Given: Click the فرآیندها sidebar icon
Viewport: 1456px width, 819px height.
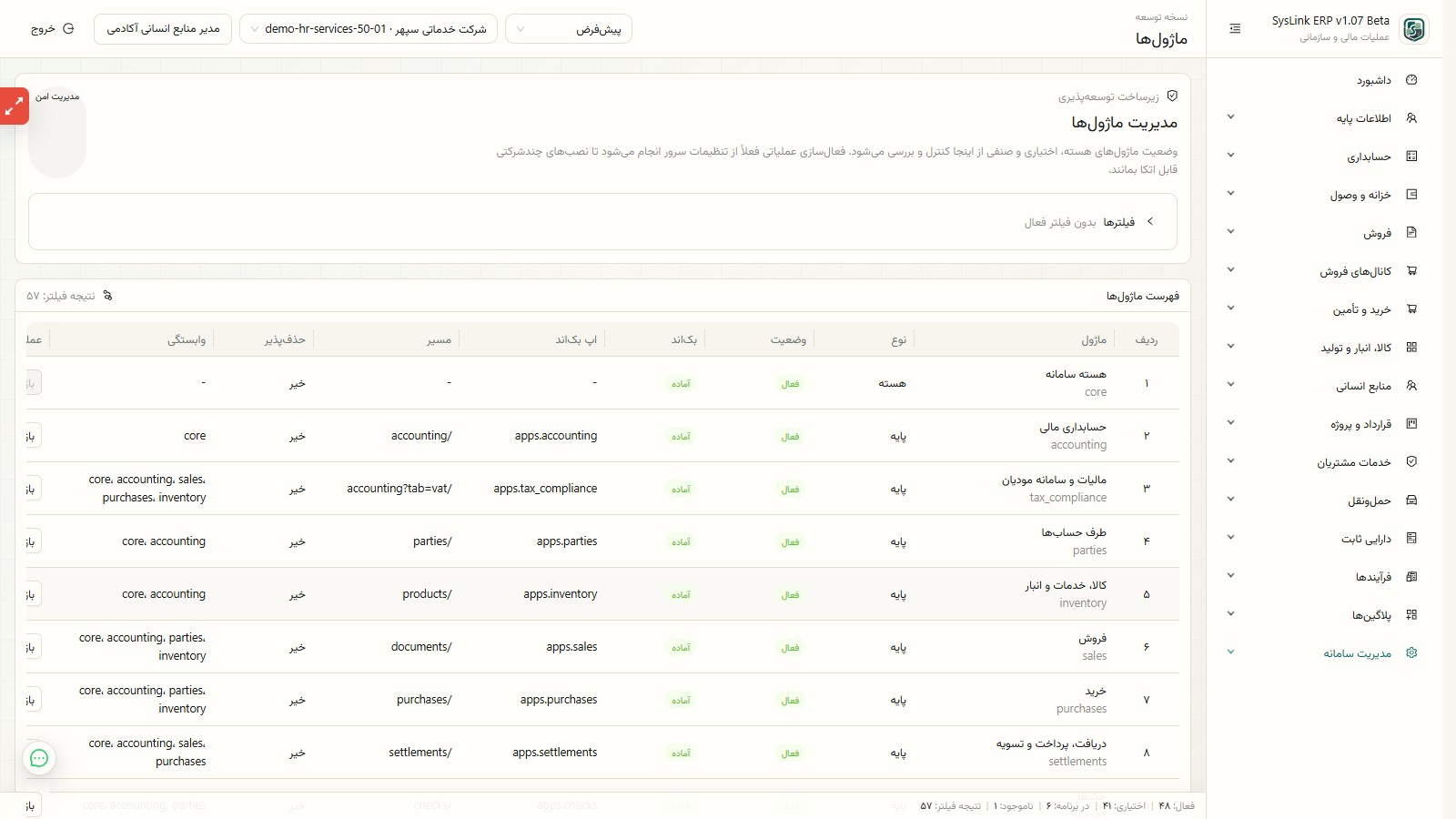Looking at the screenshot, I should click(1411, 577).
